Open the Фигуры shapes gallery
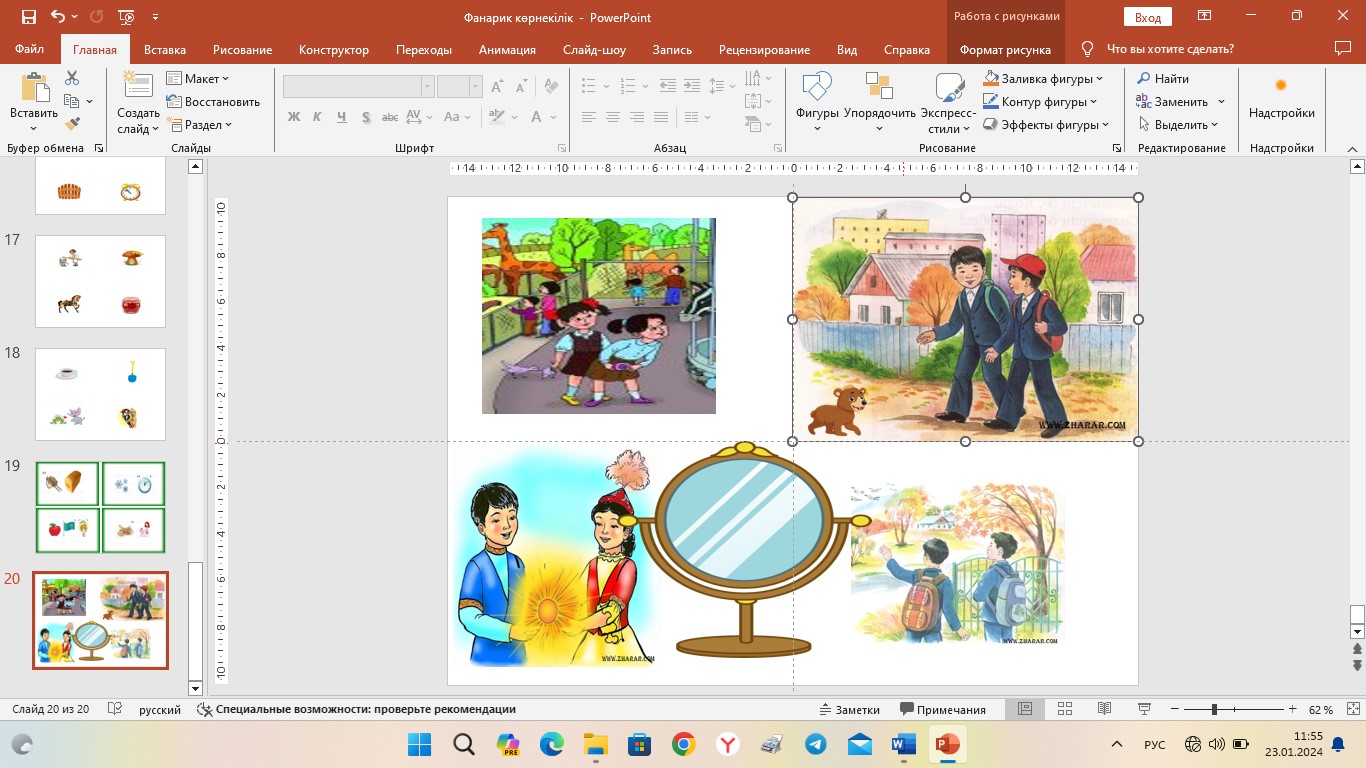 pyautogui.click(x=817, y=100)
